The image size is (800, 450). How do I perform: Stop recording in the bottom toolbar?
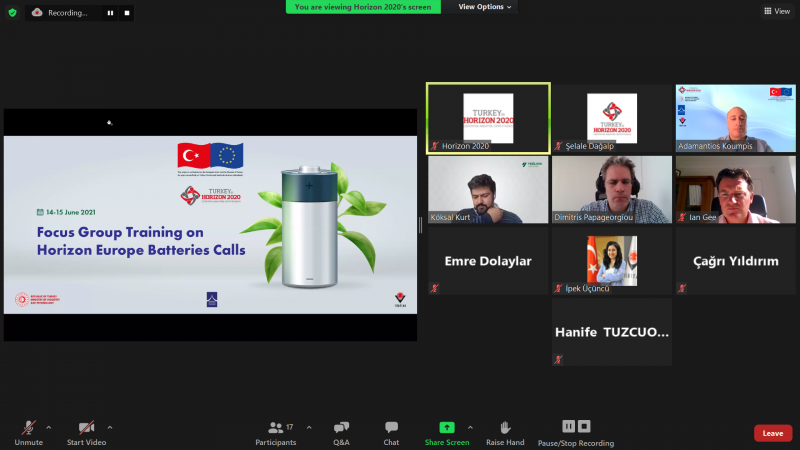(584, 426)
